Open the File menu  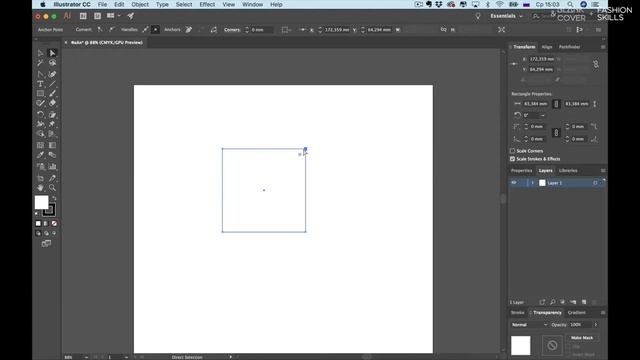[x=102, y=4]
